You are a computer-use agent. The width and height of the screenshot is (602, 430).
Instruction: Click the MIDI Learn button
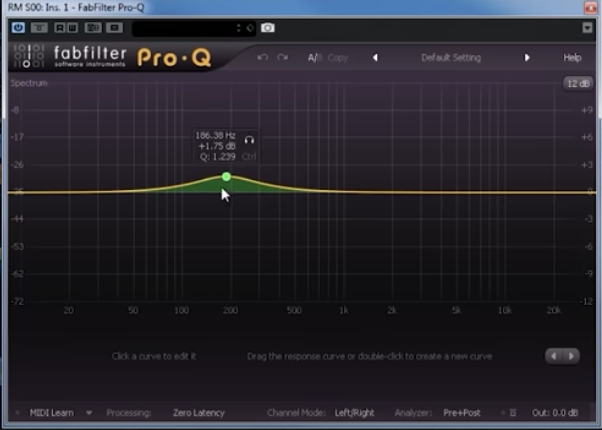coord(51,413)
